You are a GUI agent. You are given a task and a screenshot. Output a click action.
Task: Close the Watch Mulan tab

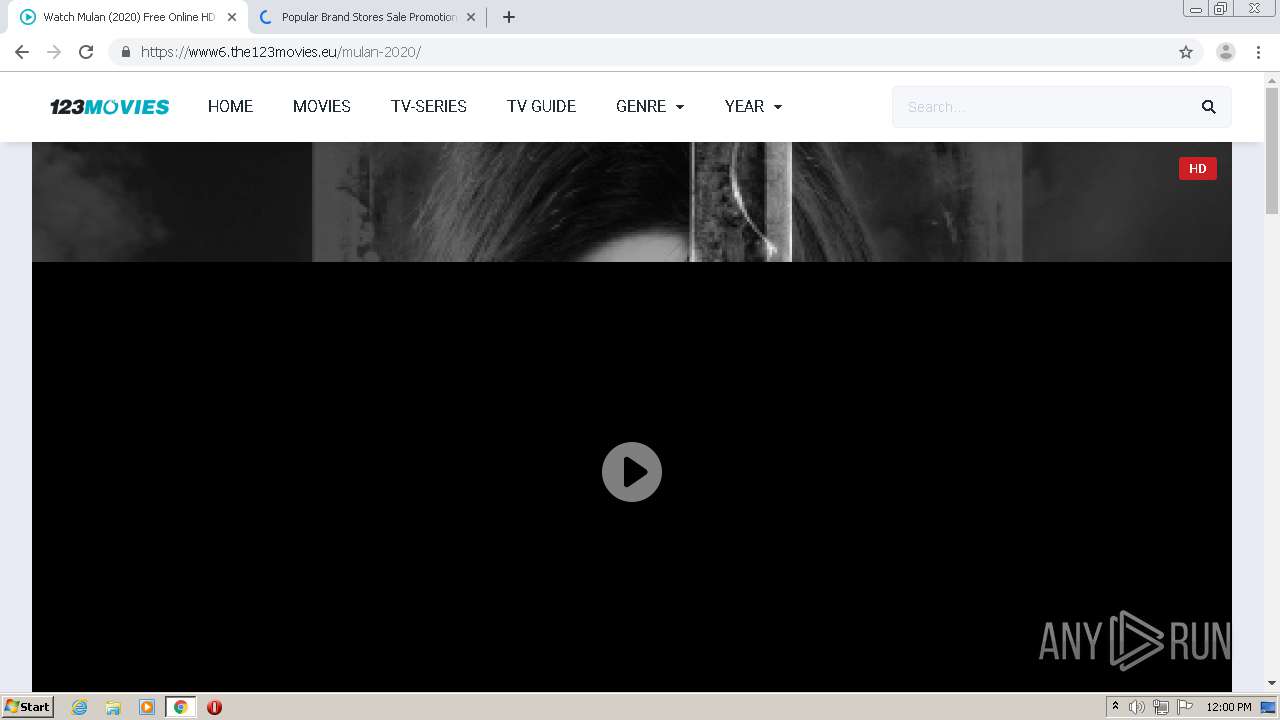point(232,17)
